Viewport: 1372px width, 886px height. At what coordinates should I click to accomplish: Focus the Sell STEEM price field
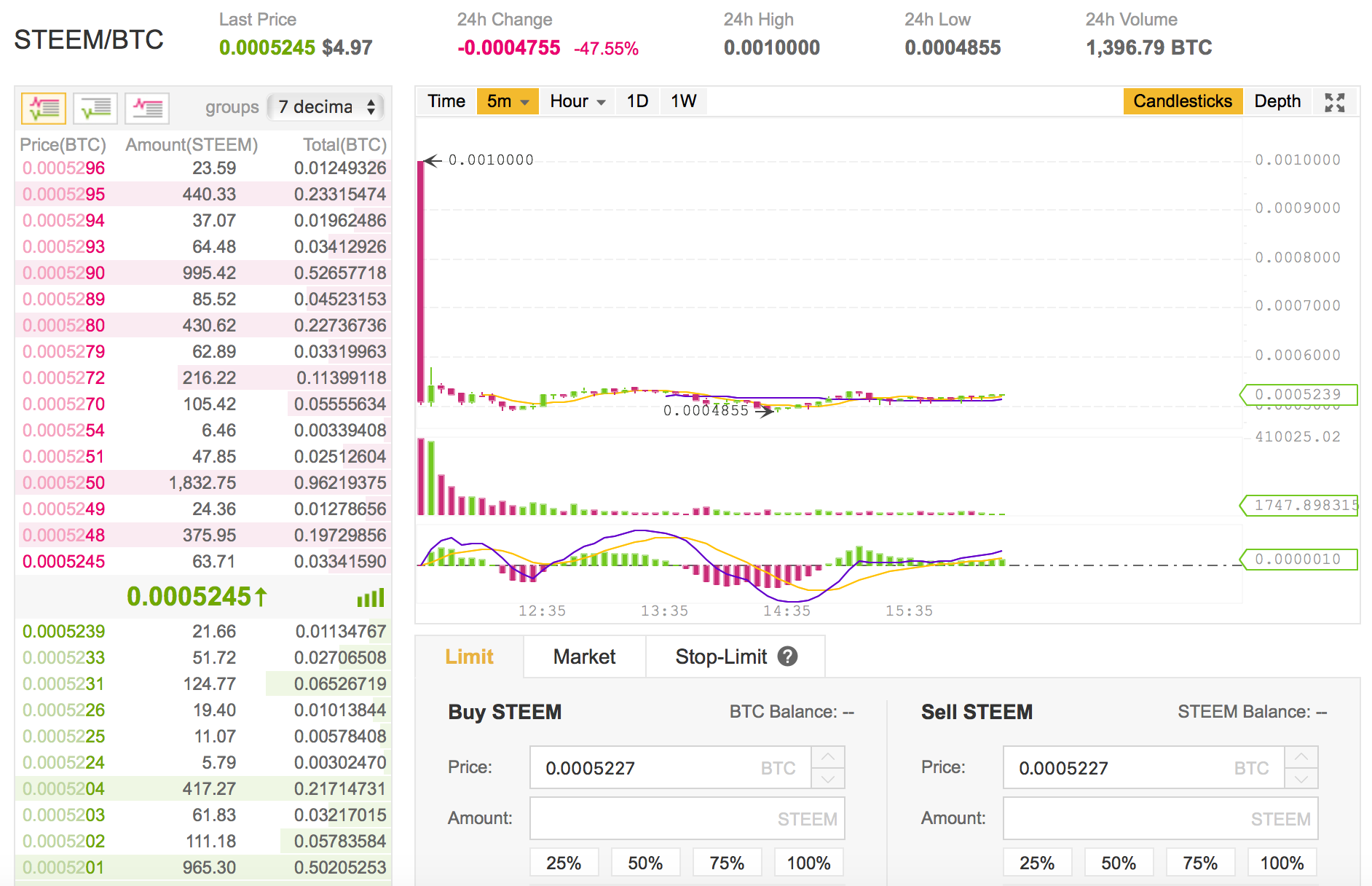point(1144,767)
